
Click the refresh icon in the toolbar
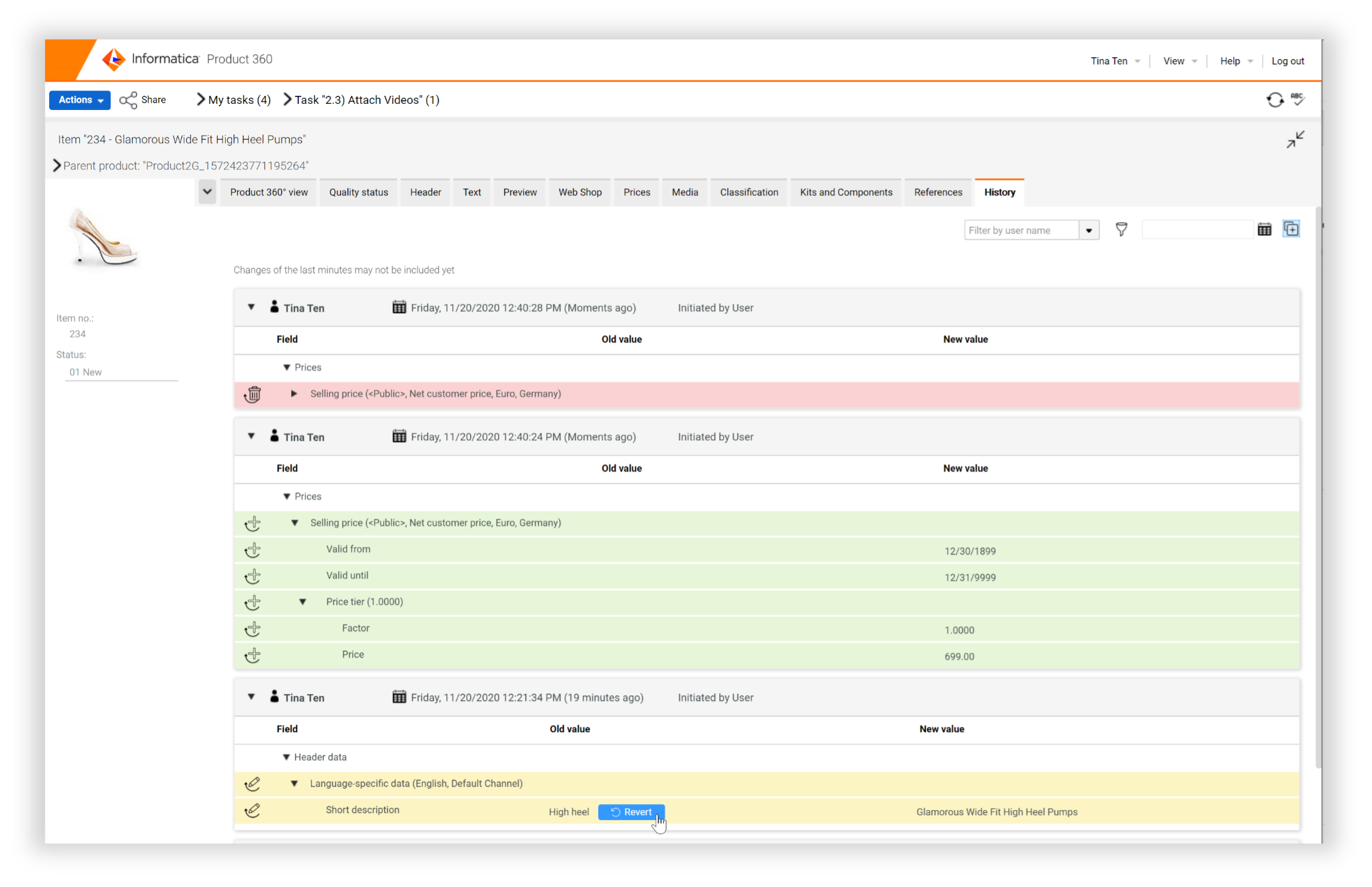pyautogui.click(x=1275, y=100)
